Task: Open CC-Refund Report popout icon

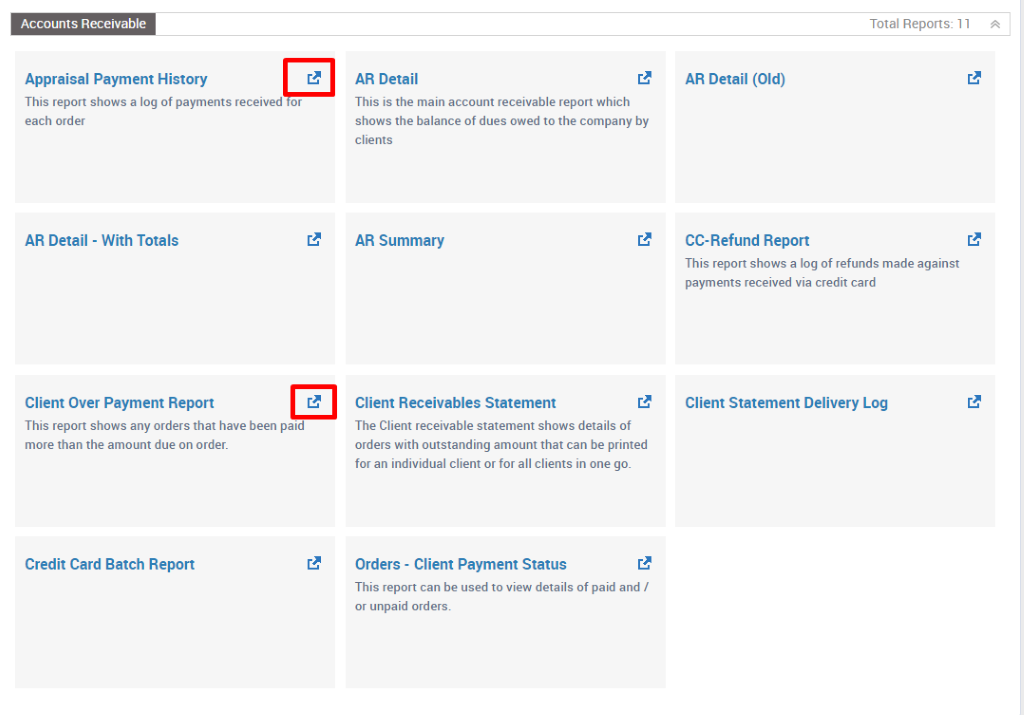Action: (x=974, y=240)
